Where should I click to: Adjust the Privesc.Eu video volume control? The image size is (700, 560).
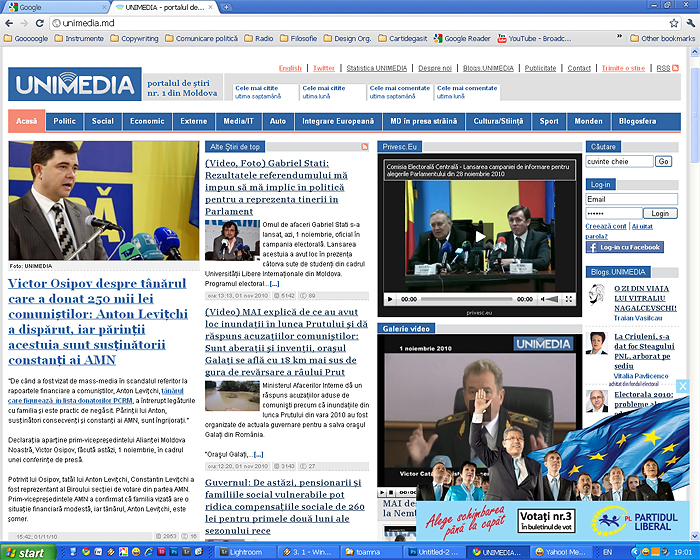(x=550, y=299)
